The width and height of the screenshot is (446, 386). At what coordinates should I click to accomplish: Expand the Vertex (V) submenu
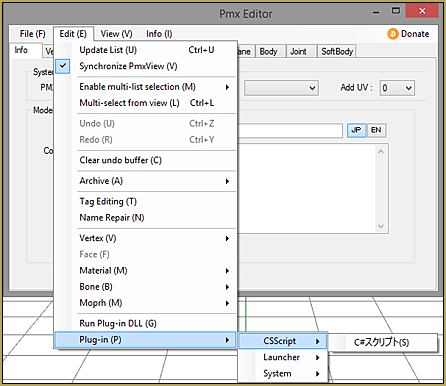(146, 238)
